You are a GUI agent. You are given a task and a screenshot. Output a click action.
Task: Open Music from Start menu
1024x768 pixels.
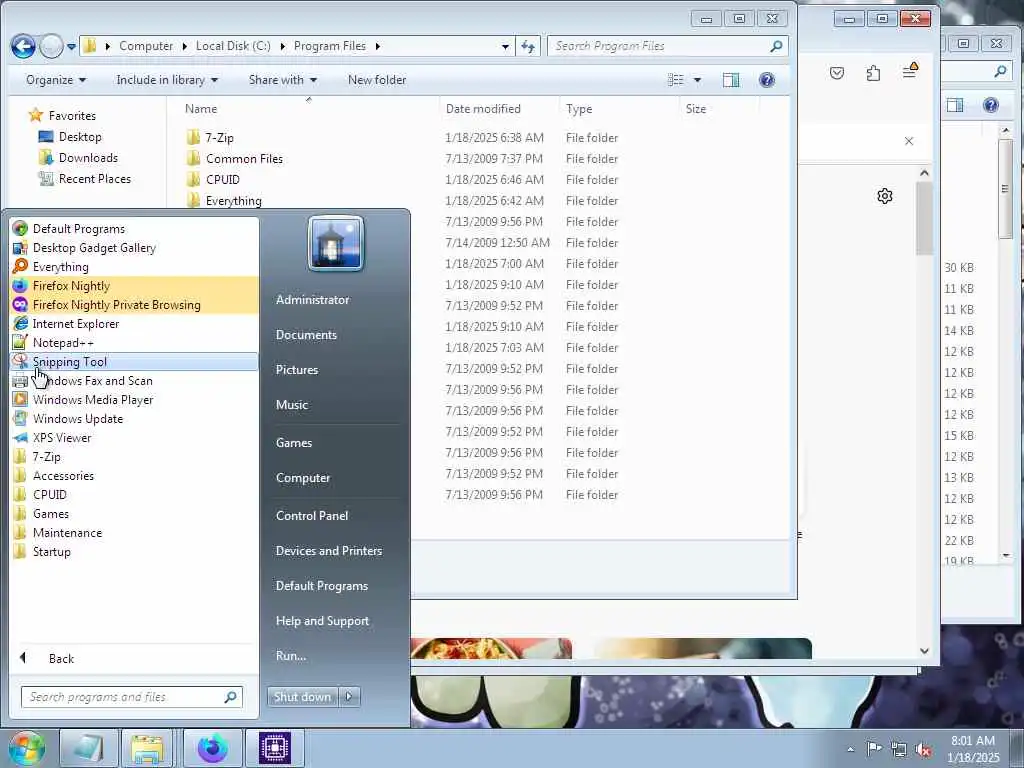[x=292, y=405]
